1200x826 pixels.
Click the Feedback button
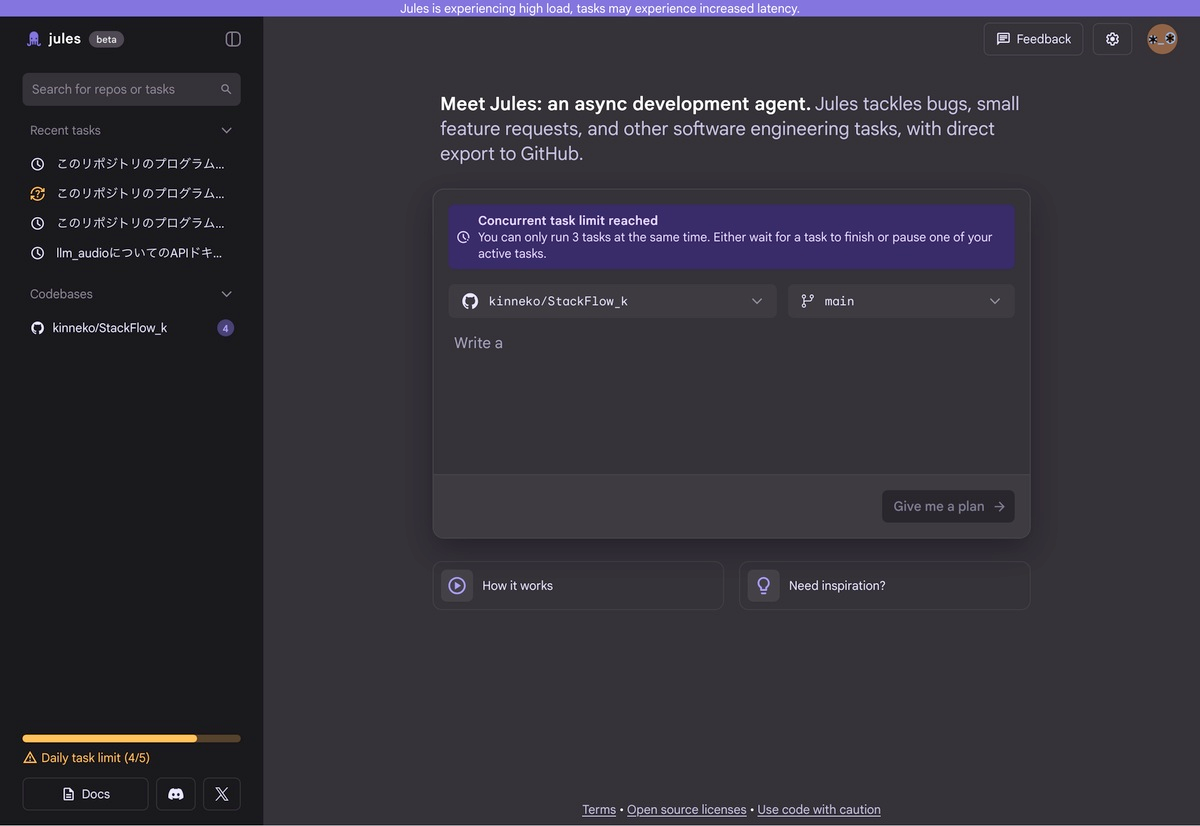1033,39
